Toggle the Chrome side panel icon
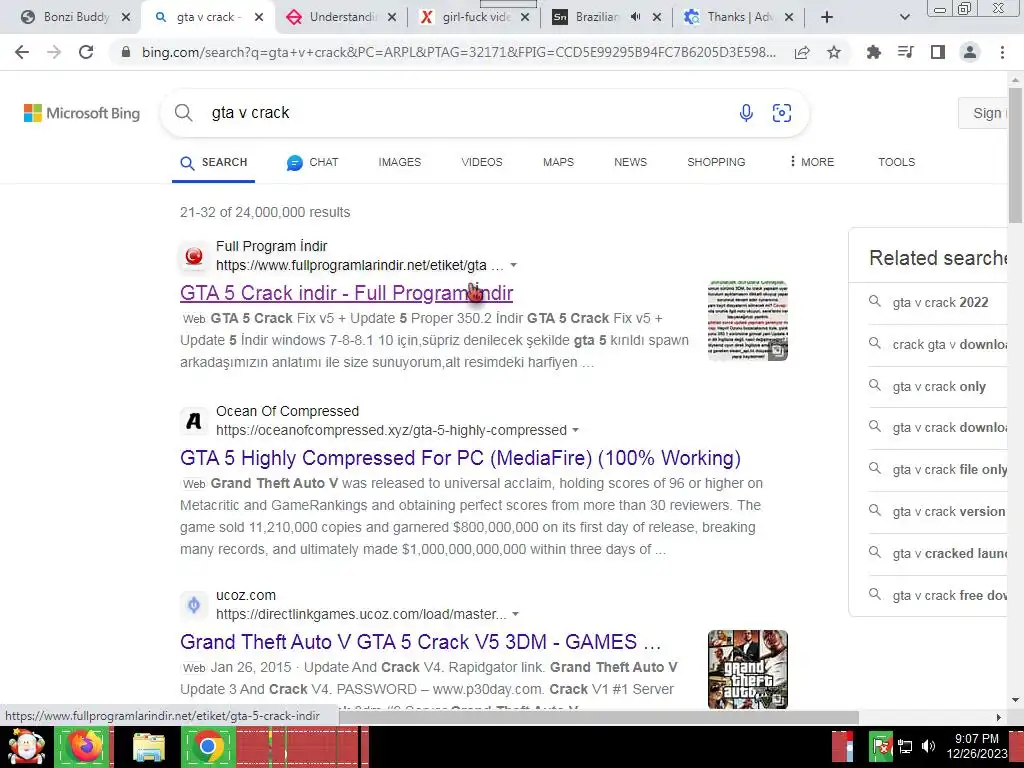The height and width of the screenshot is (768, 1024). [938, 52]
